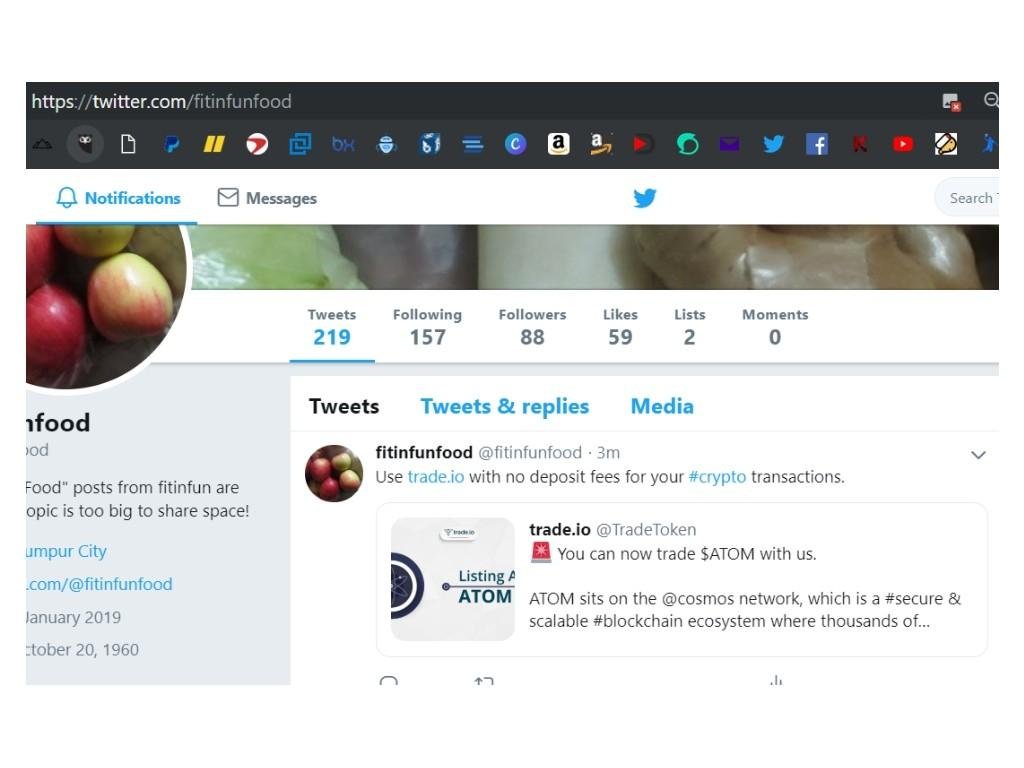Click the blue overlapping squares bookmark
Screen dimensions: 1024x768
click(300, 144)
